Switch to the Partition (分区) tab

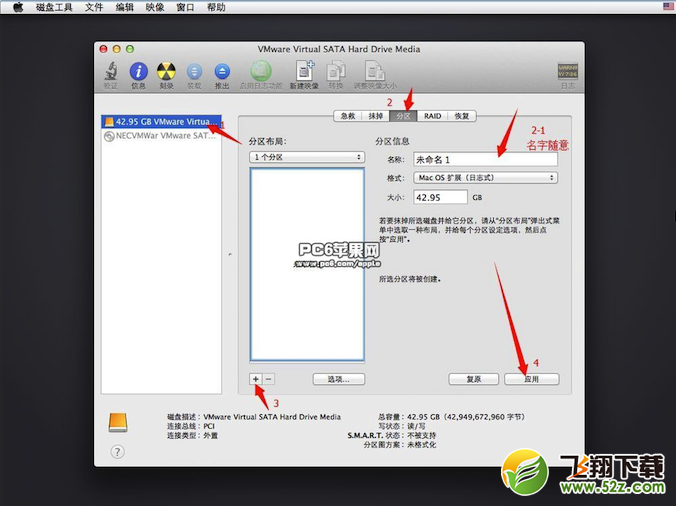403,116
